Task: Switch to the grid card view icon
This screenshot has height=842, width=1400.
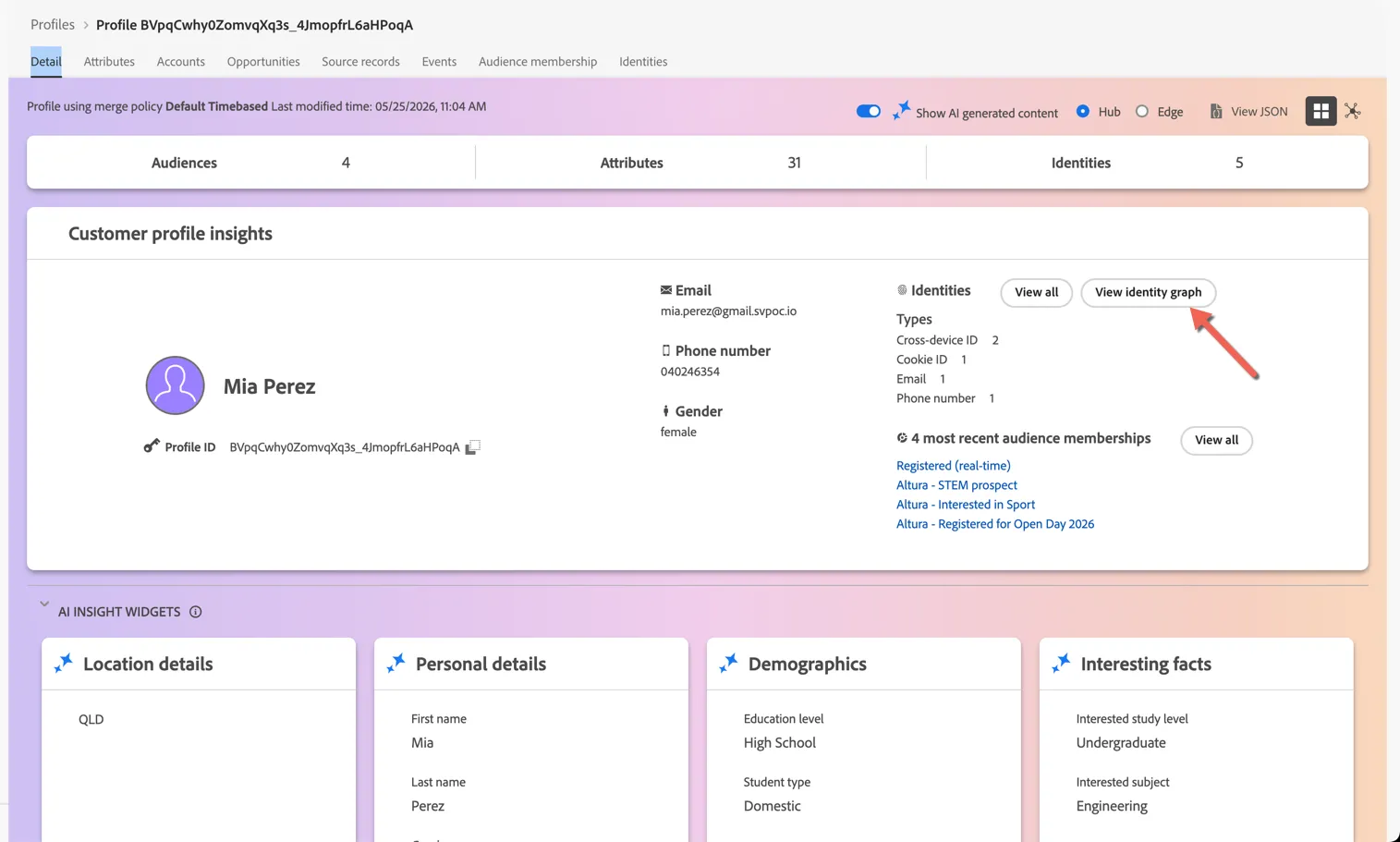Action: click(1321, 111)
